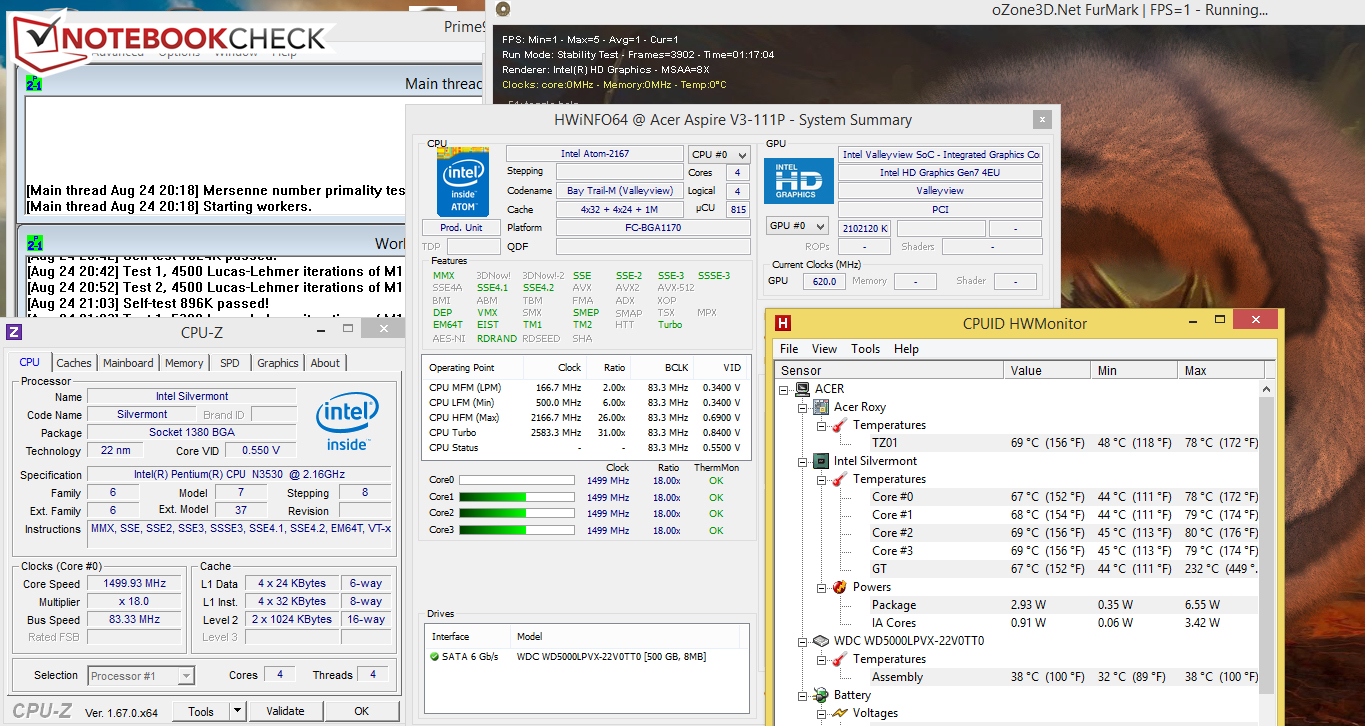Open the Memory tab in CPU-Z

click(184, 363)
